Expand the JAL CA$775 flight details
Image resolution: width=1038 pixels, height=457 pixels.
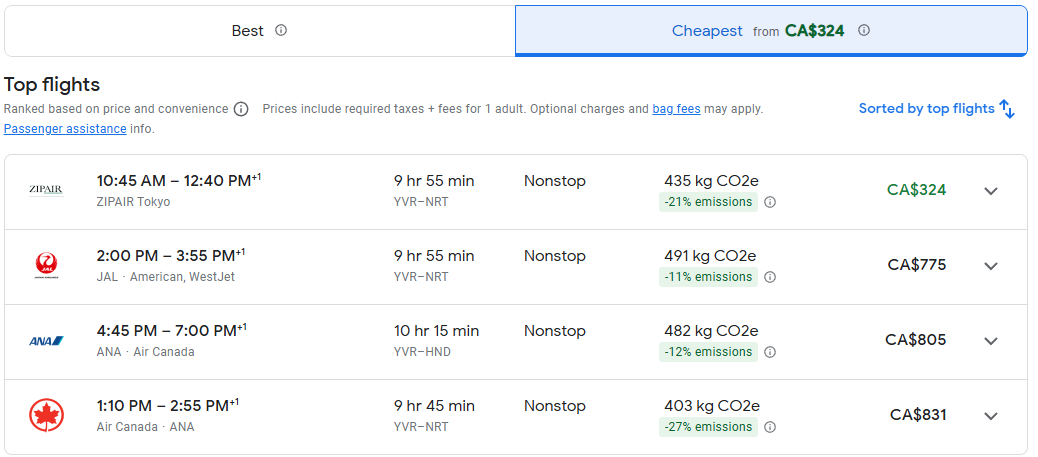pyautogui.click(x=990, y=266)
